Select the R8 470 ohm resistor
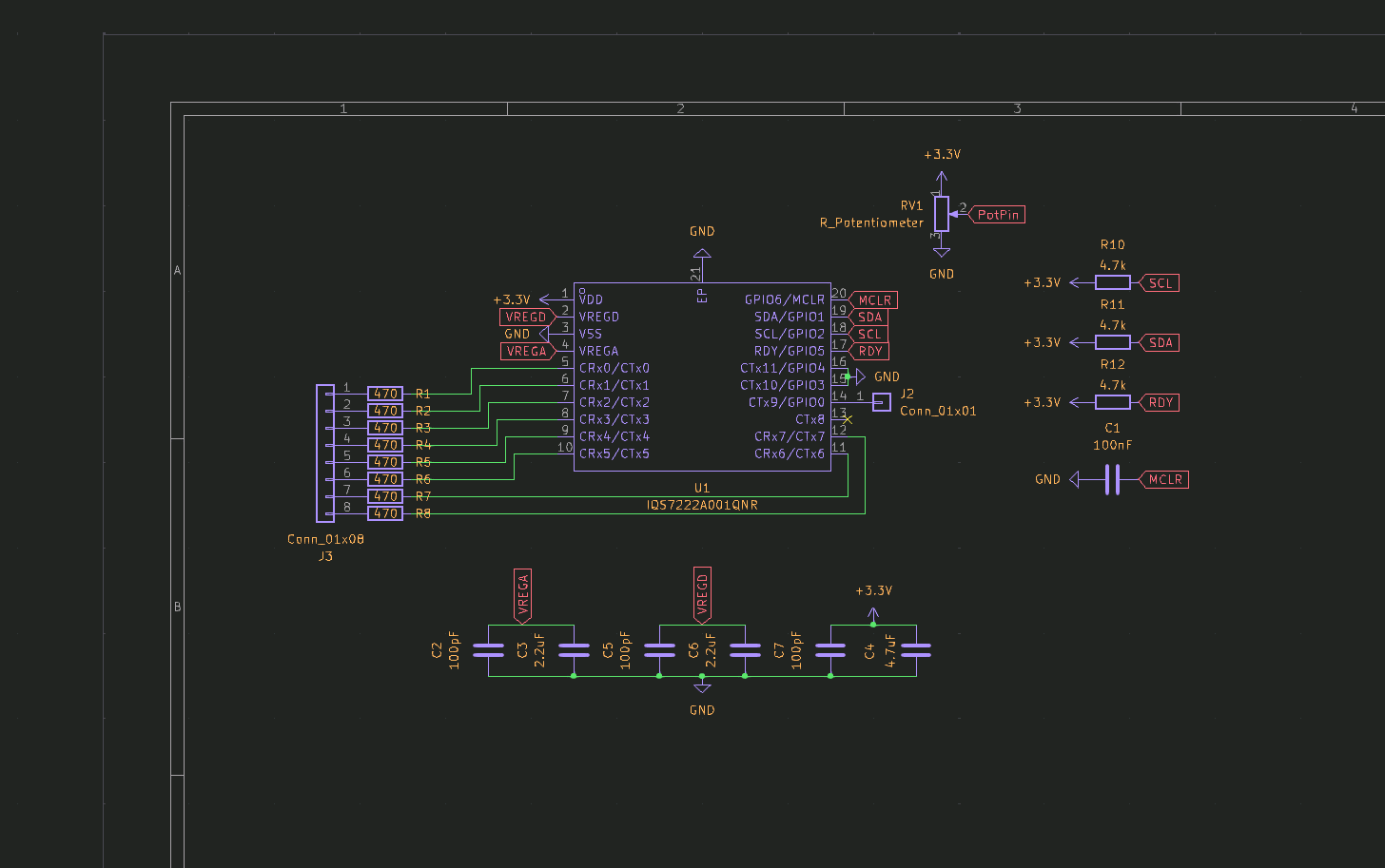Screen dimensions: 1385x868 click(385, 513)
